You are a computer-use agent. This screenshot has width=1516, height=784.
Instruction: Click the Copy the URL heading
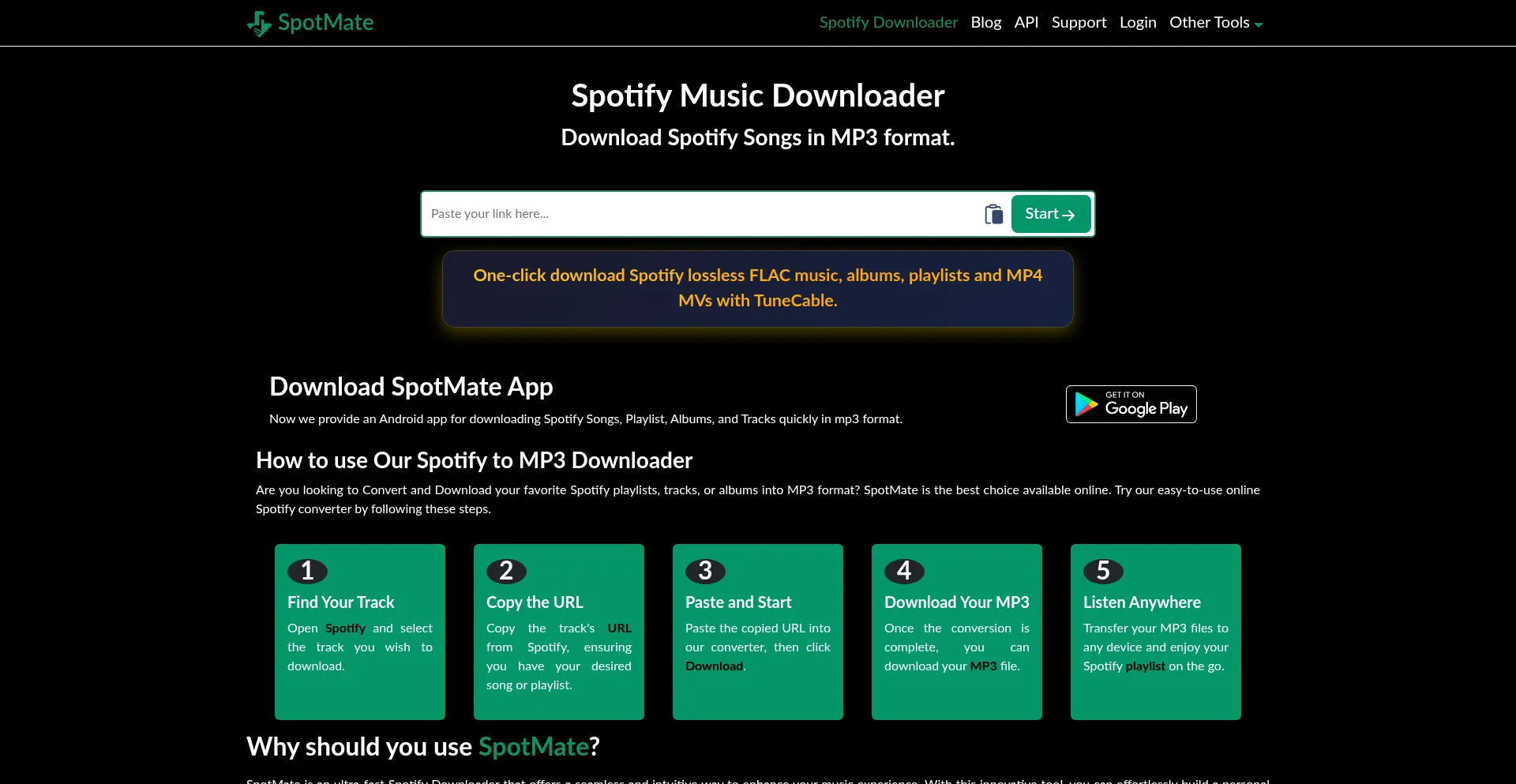coord(535,602)
